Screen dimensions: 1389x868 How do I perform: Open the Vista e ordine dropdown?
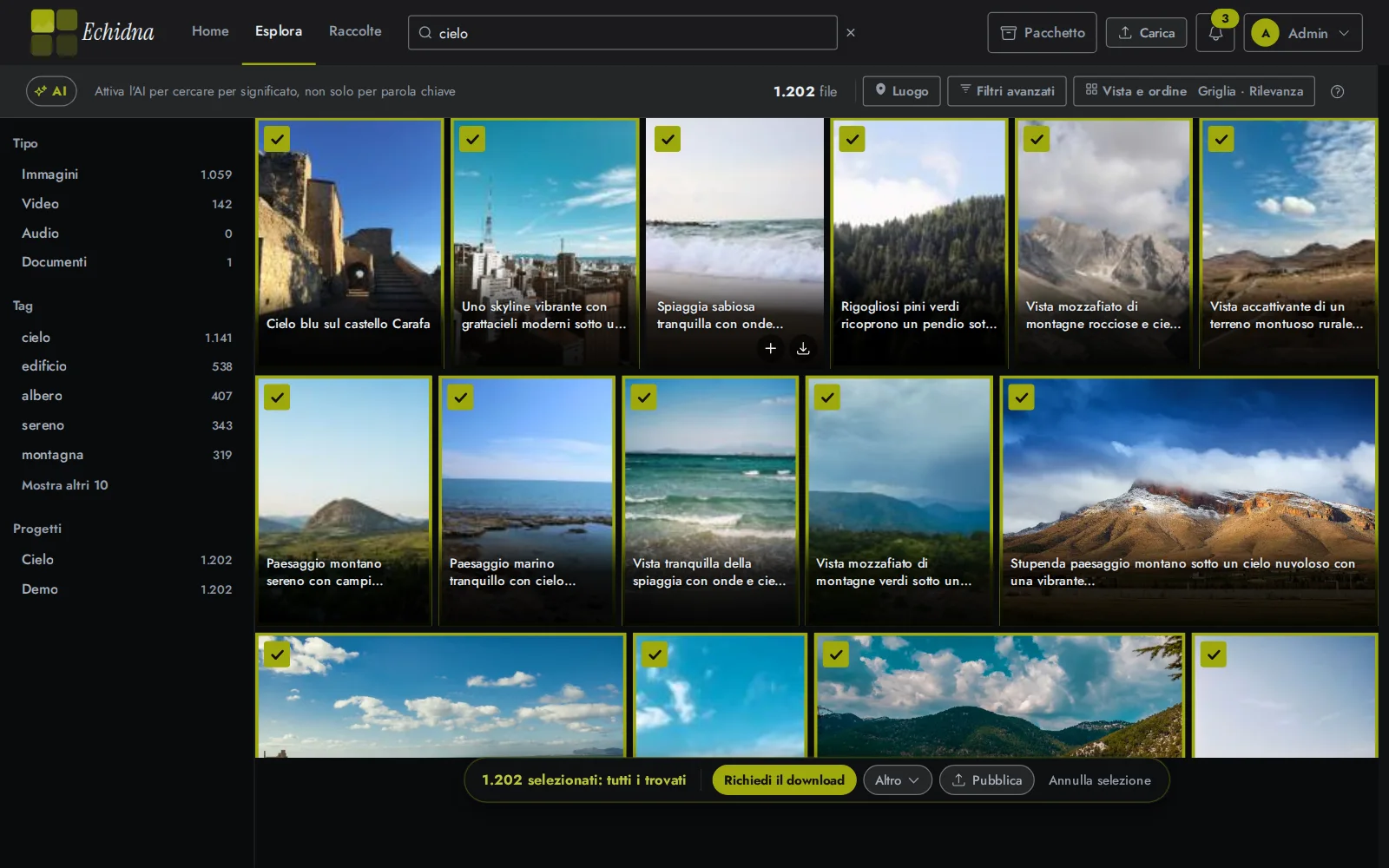tap(1194, 91)
